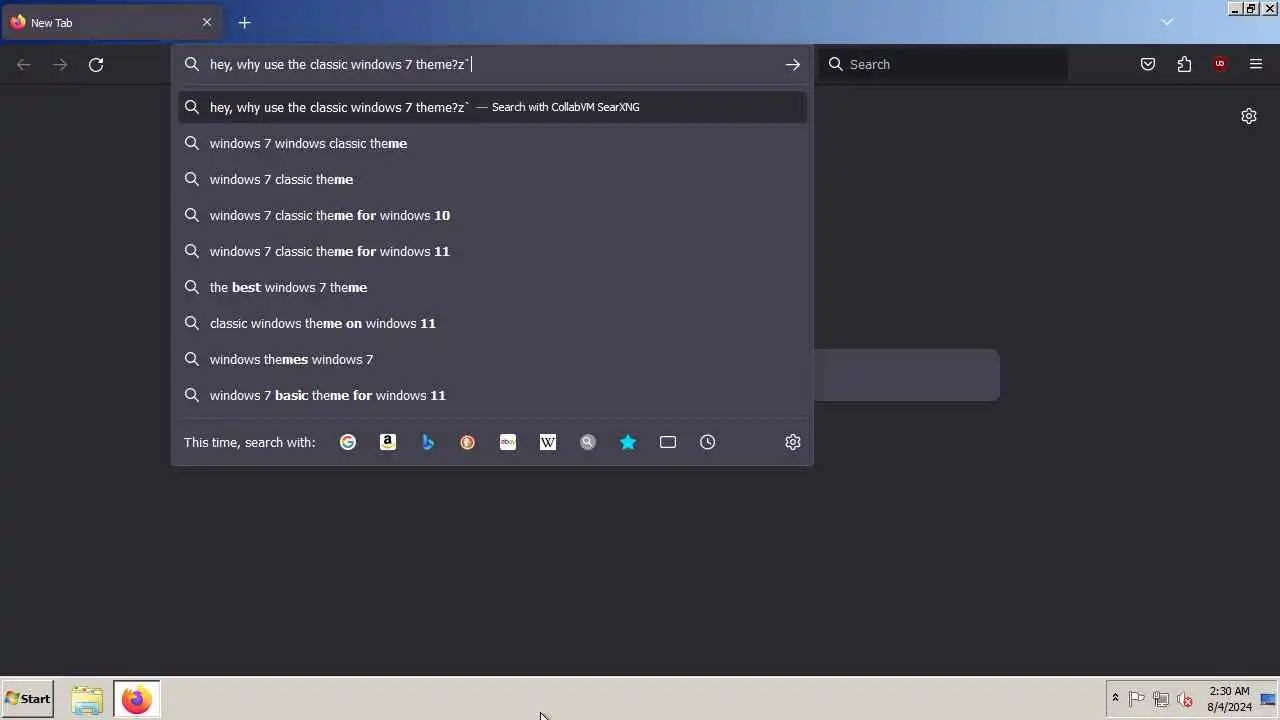
Task: Select the New Tab tab
Action: [x=111, y=22]
